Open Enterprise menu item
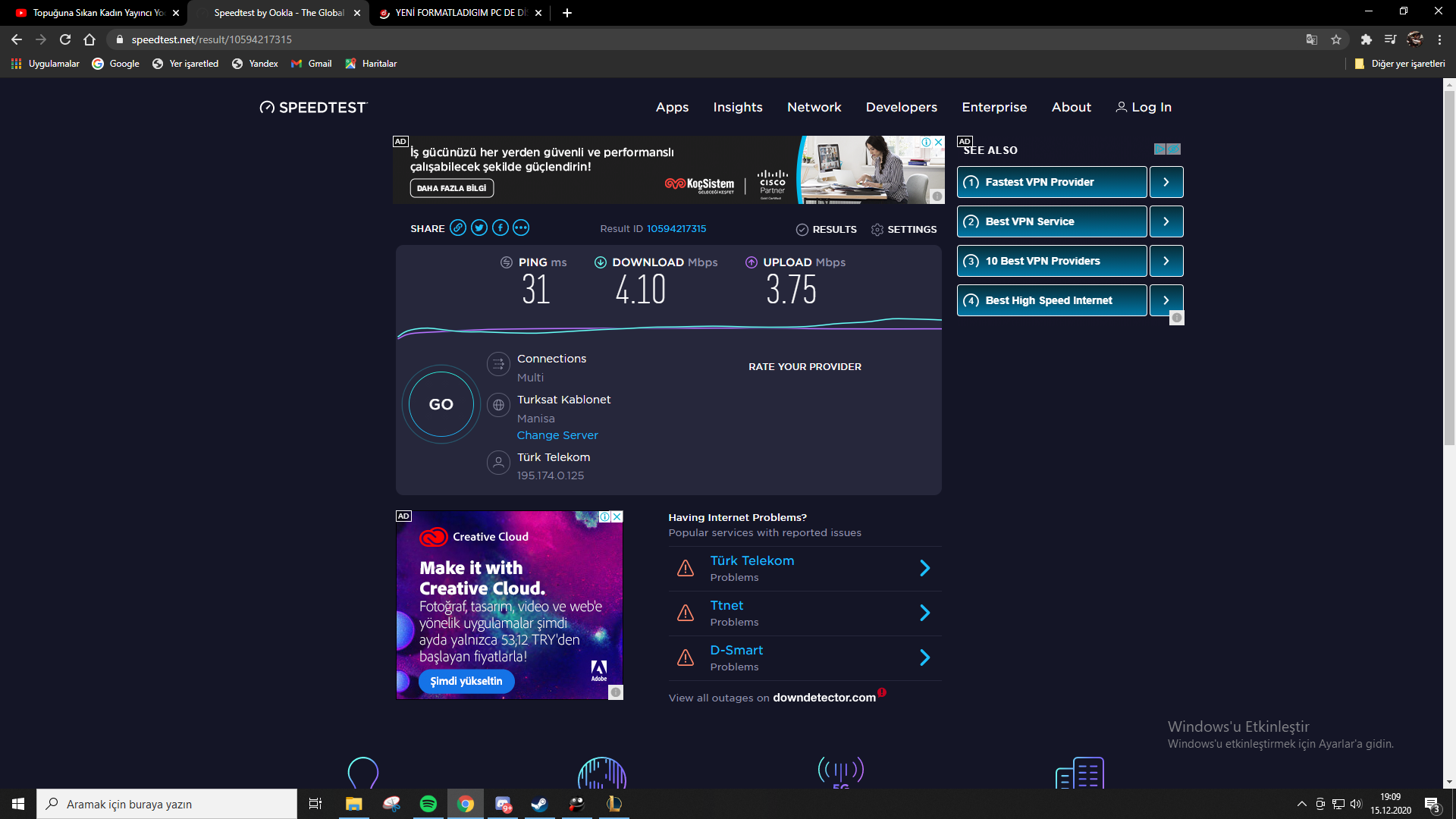 (994, 108)
